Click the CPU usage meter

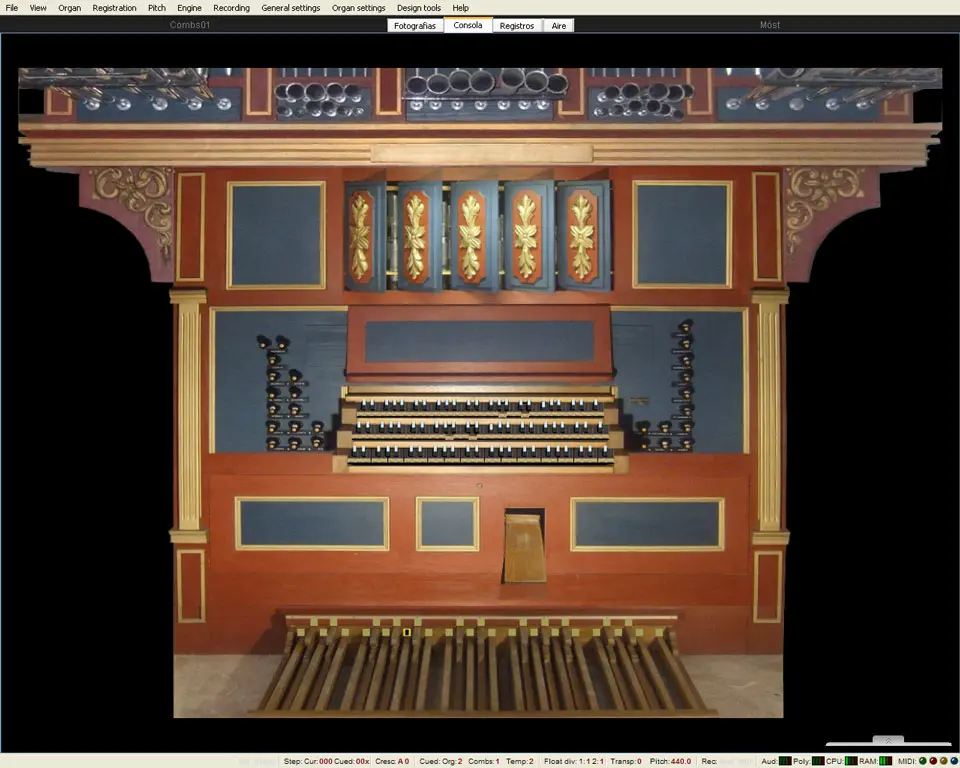851,761
